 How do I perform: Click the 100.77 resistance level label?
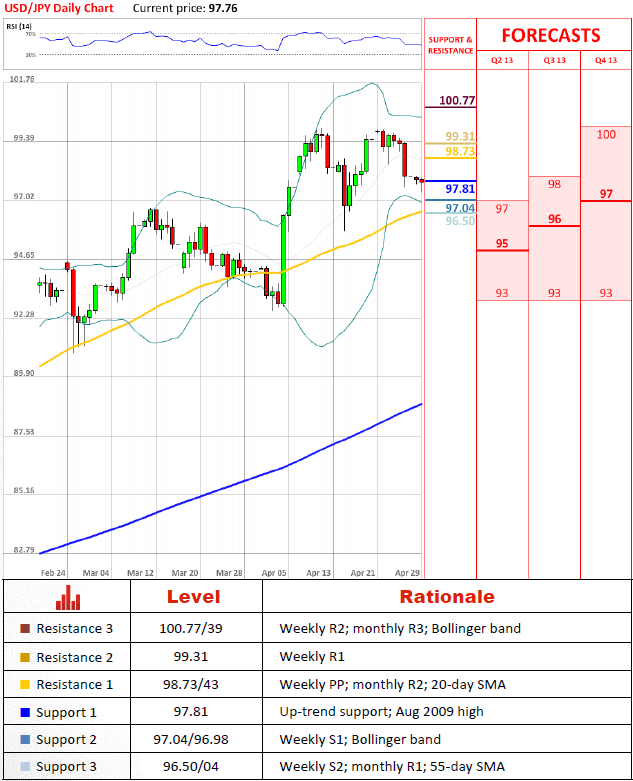point(457,100)
